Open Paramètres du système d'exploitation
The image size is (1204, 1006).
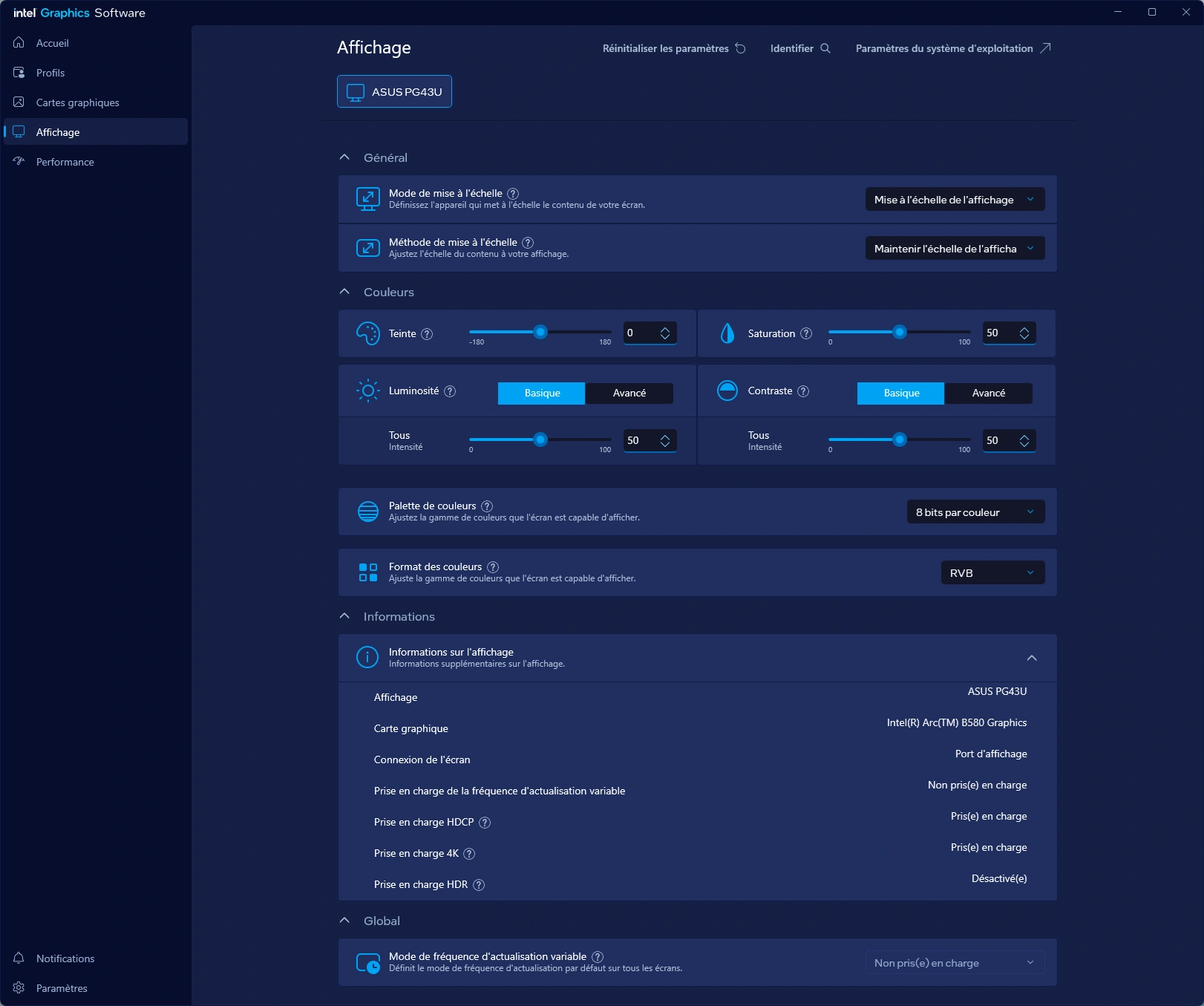(953, 48)
